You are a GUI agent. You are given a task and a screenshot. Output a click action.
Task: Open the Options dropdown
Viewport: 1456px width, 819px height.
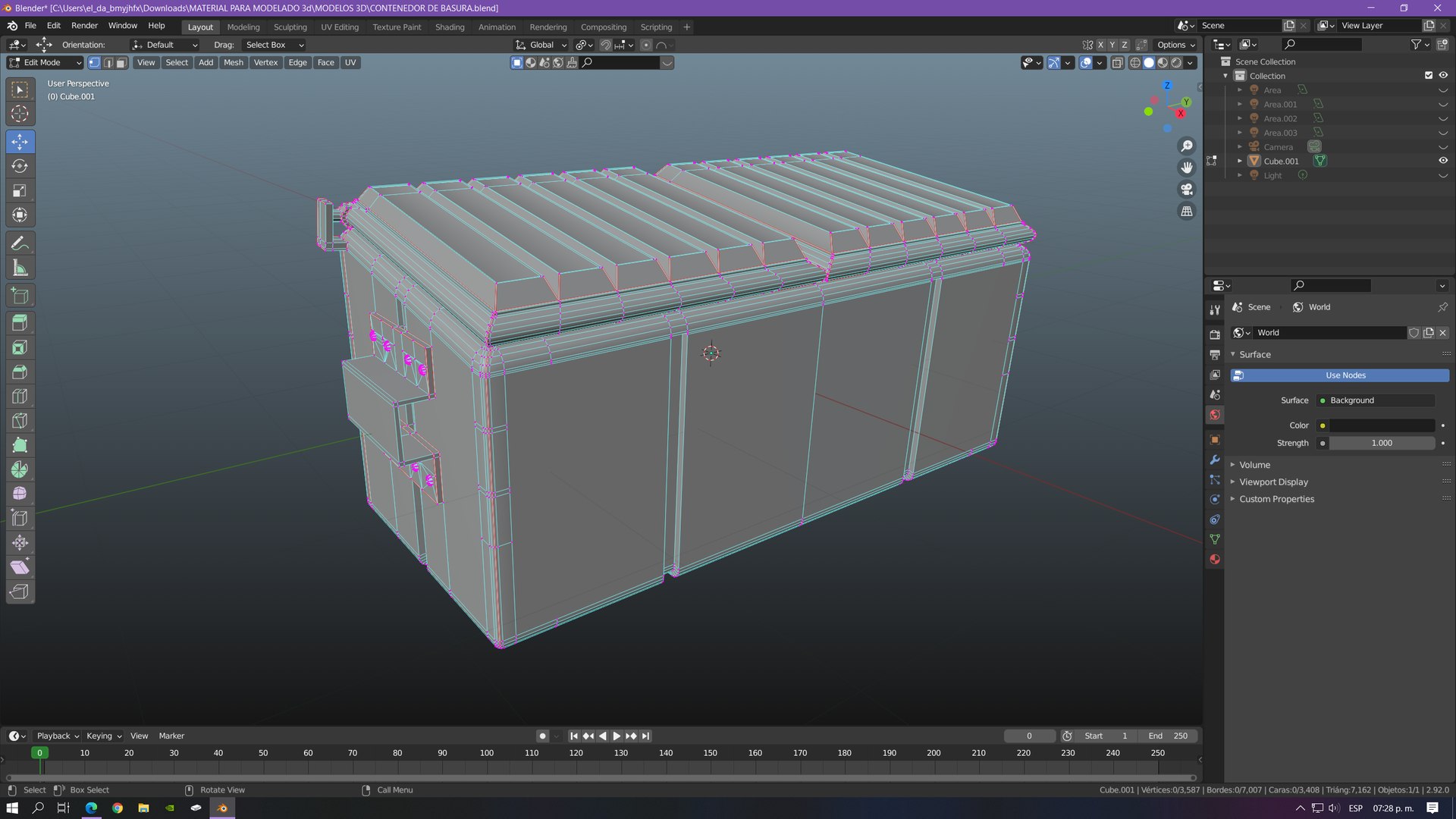(1175, 45)
